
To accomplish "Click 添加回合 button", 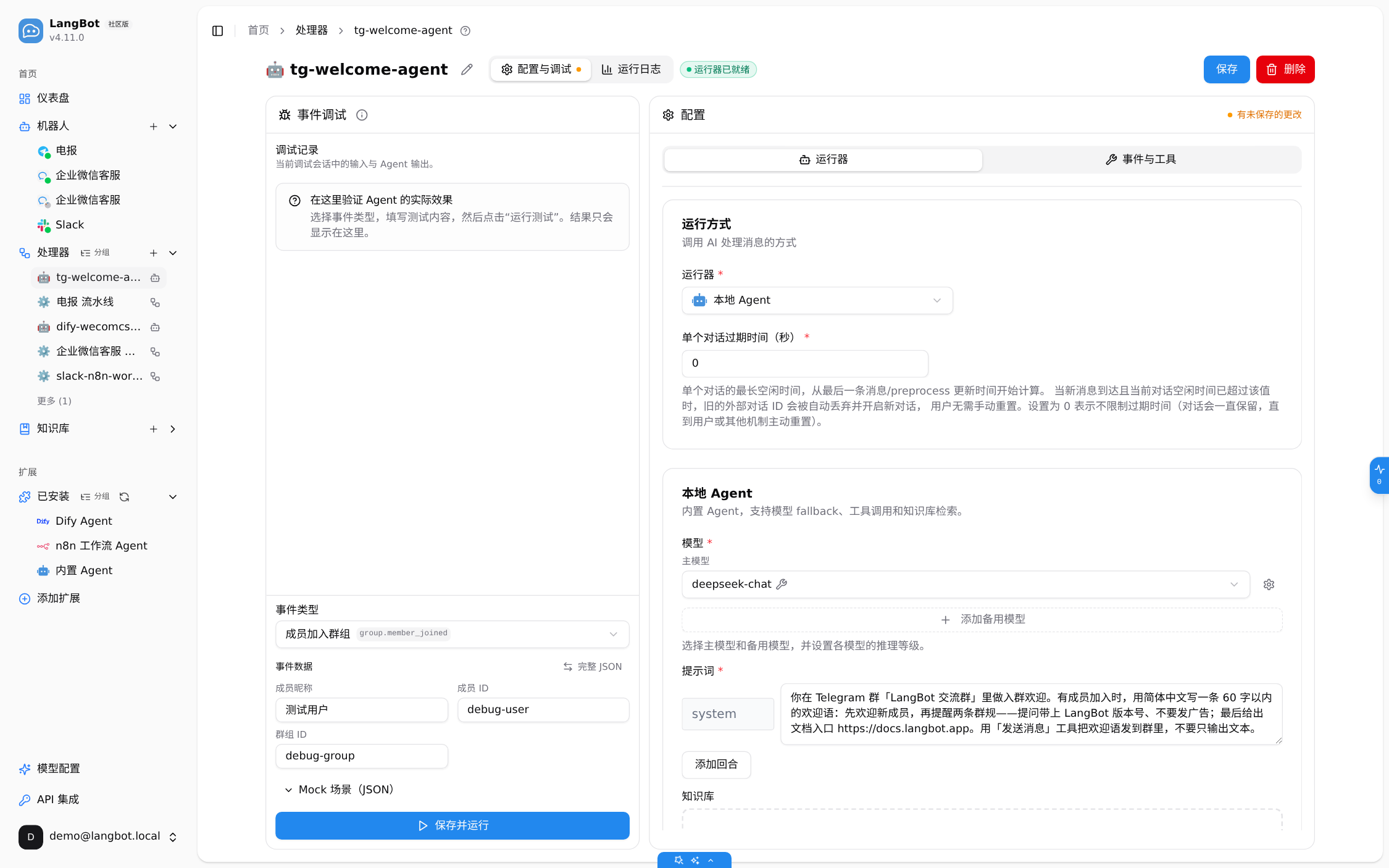I will (716, 764).
